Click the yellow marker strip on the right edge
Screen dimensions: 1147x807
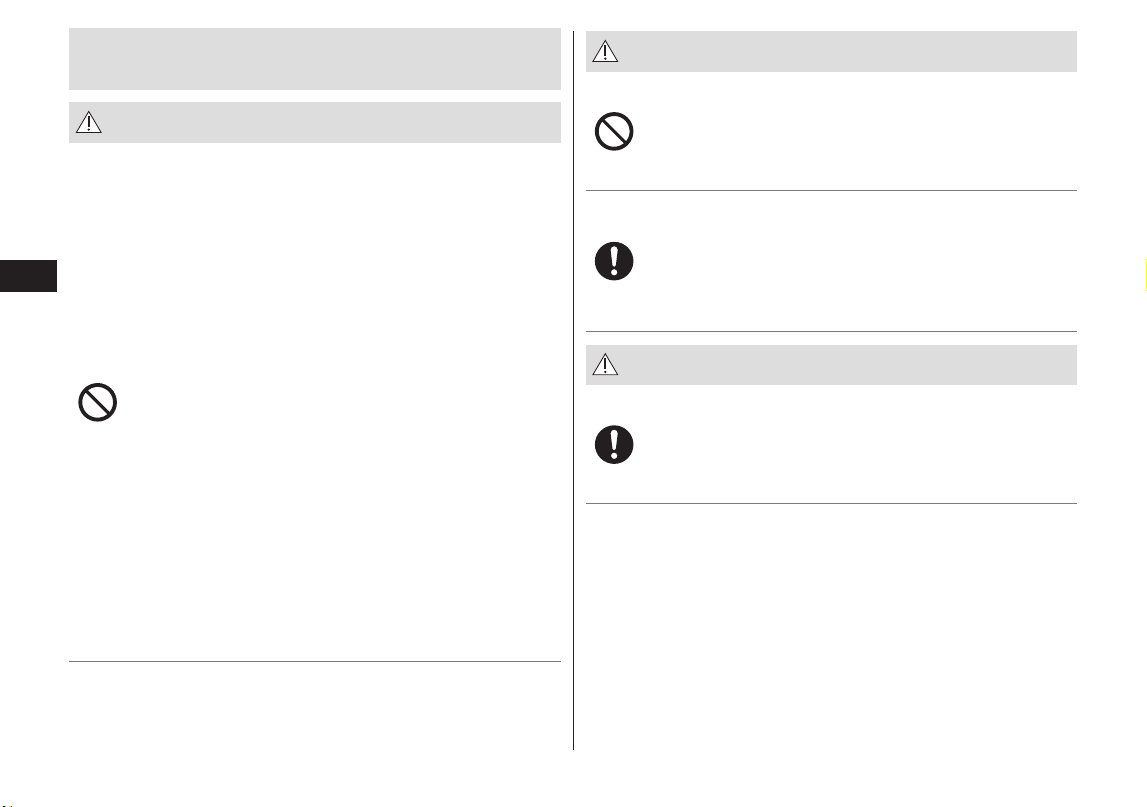point(1145,275)
